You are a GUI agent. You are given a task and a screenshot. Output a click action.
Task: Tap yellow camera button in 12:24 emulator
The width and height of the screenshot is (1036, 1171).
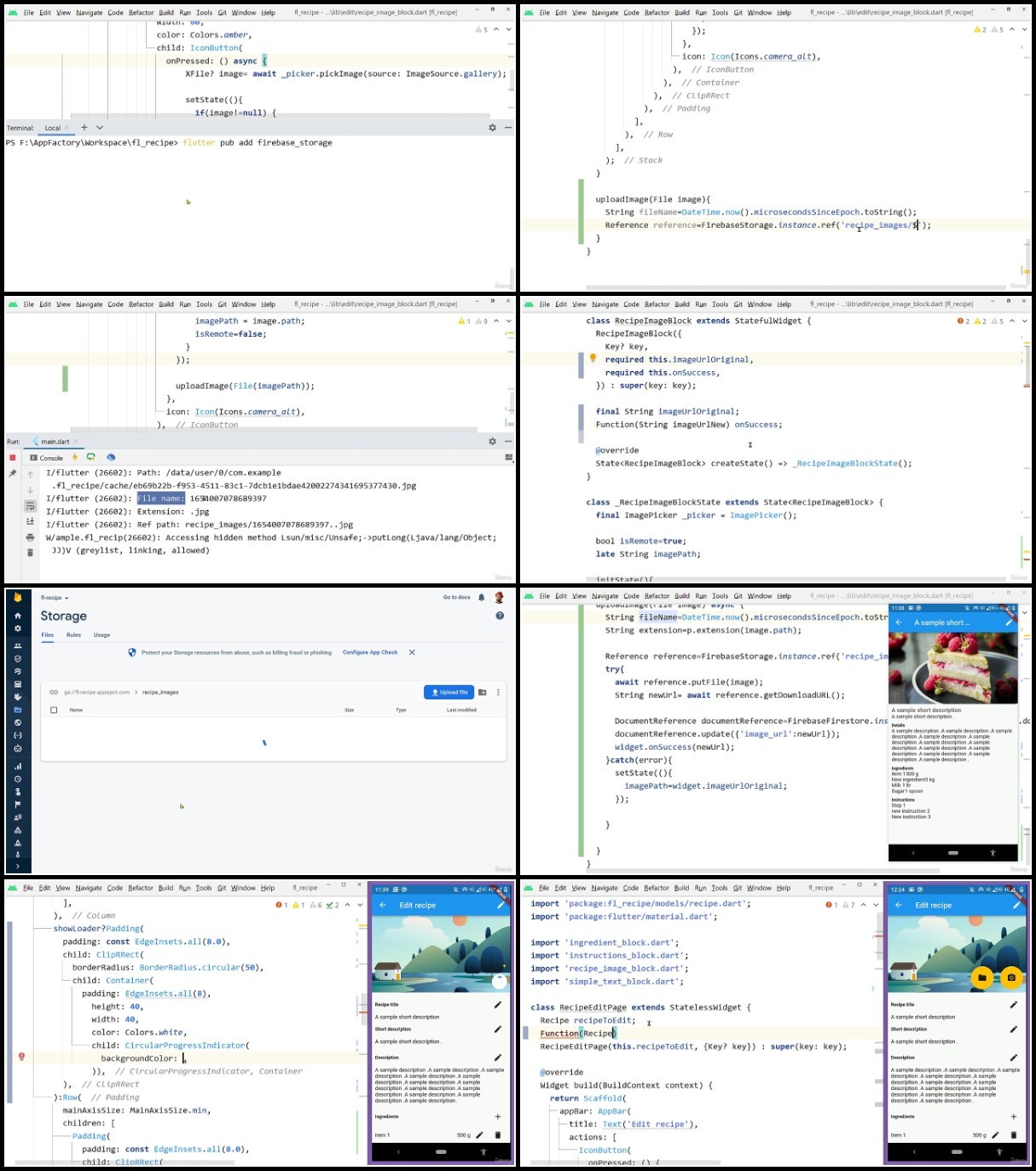[x=1011, y=977]
